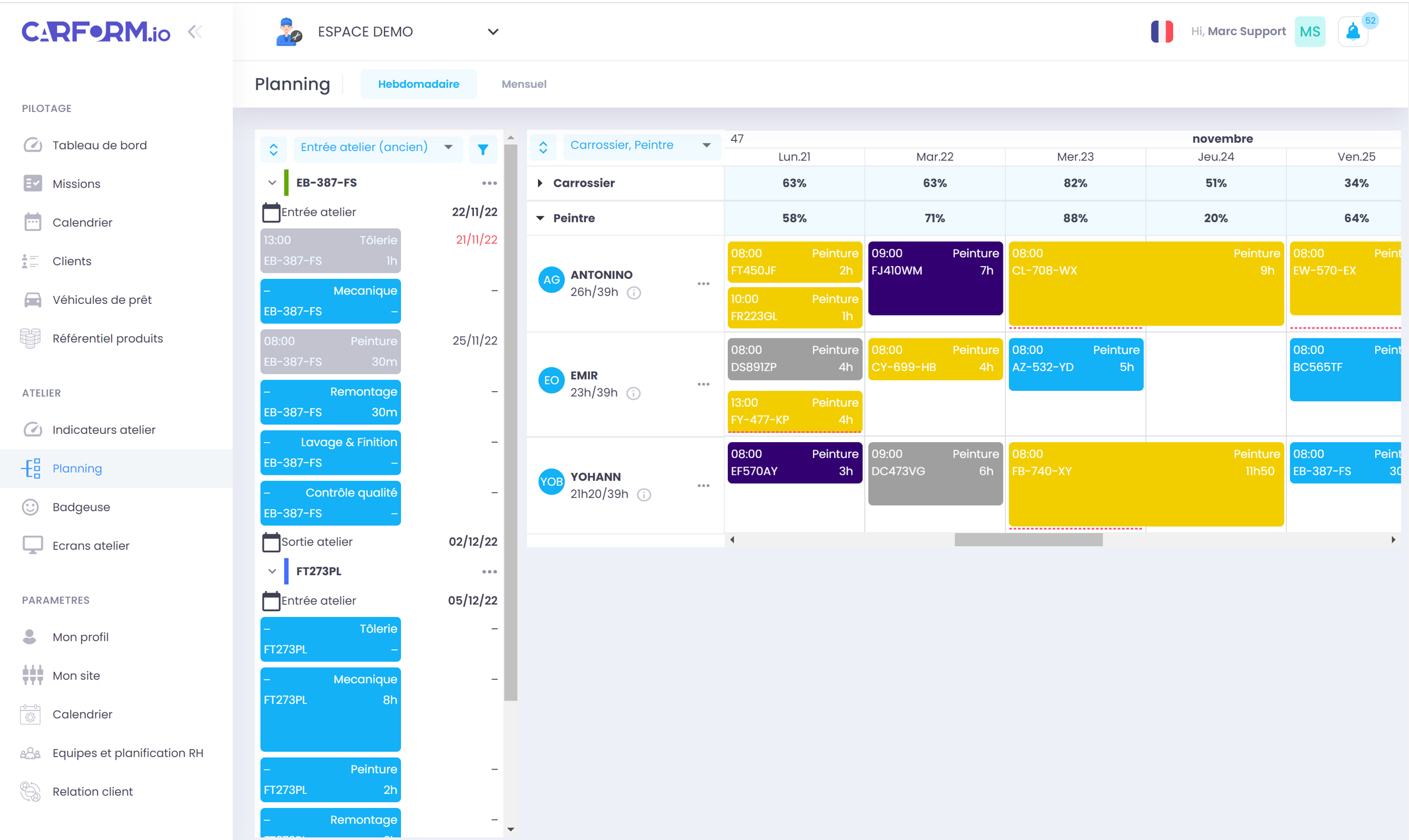Image resolution: width=1409 pixels, height=840 pixels.
Task: Select Lavage & Finition EB-387-FS card
Action: [330, 453]
